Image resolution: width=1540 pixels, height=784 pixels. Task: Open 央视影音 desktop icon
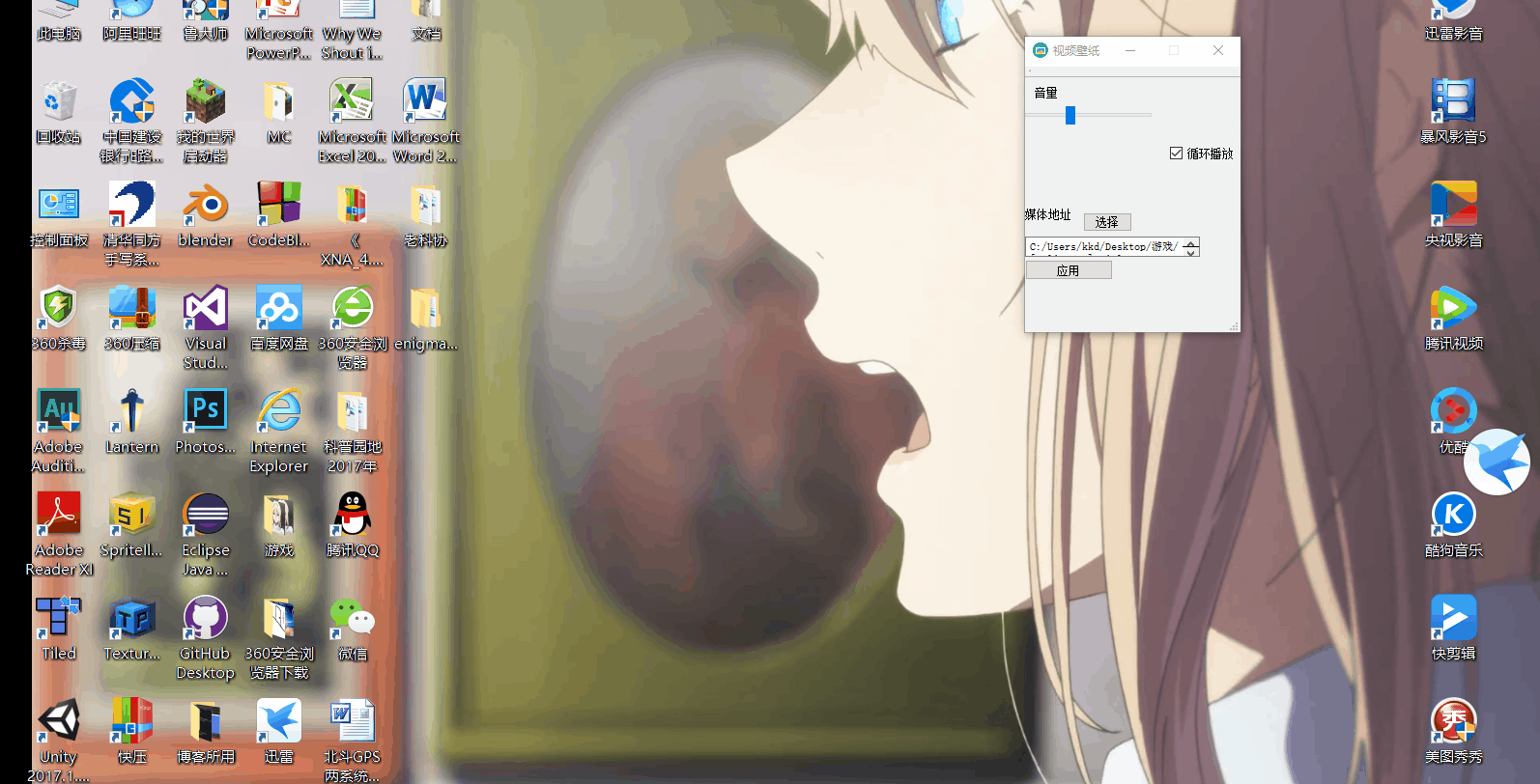[1454, 205]
